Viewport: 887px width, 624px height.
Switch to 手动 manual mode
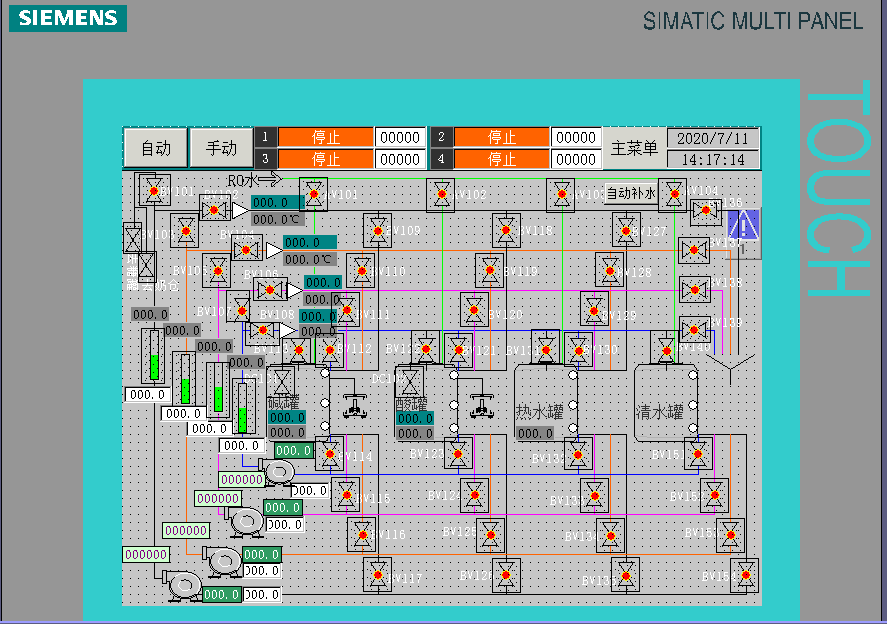[222, 146]
